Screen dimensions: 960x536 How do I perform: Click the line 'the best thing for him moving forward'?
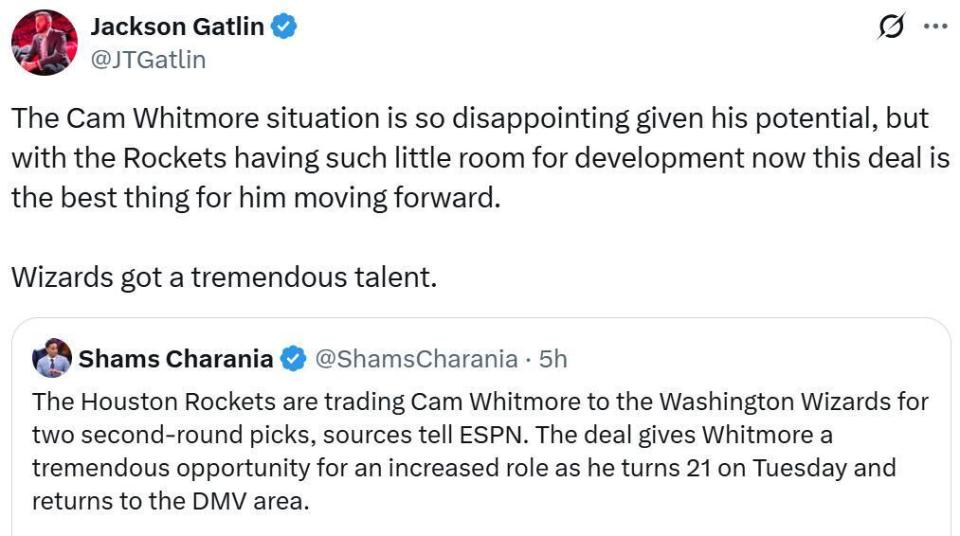pyautogui.click(x=256, y=198)
